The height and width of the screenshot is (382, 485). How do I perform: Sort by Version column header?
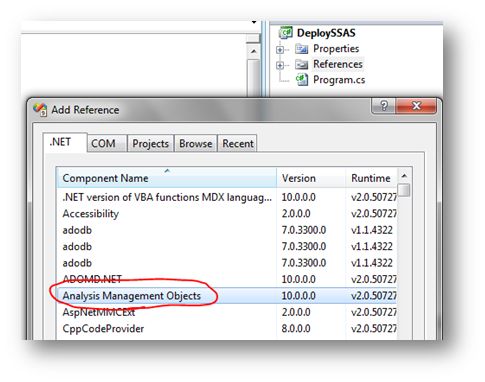click(311, 178)
